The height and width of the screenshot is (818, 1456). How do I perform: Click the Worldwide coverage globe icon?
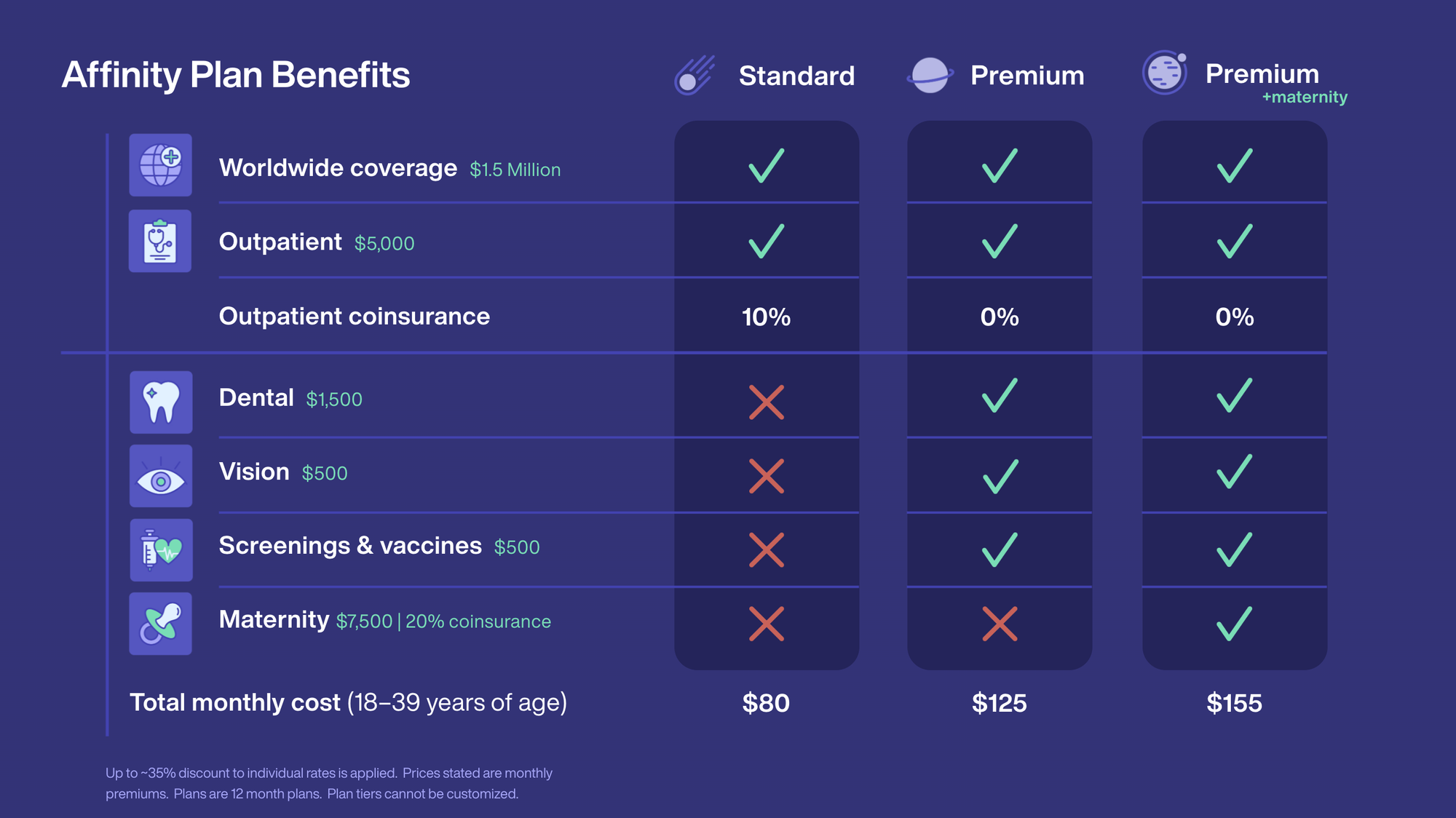click(x=161, y=165)
